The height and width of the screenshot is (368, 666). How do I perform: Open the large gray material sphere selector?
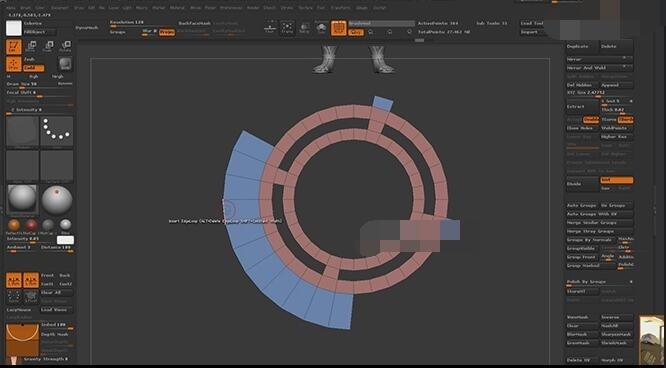click(22, 199)
